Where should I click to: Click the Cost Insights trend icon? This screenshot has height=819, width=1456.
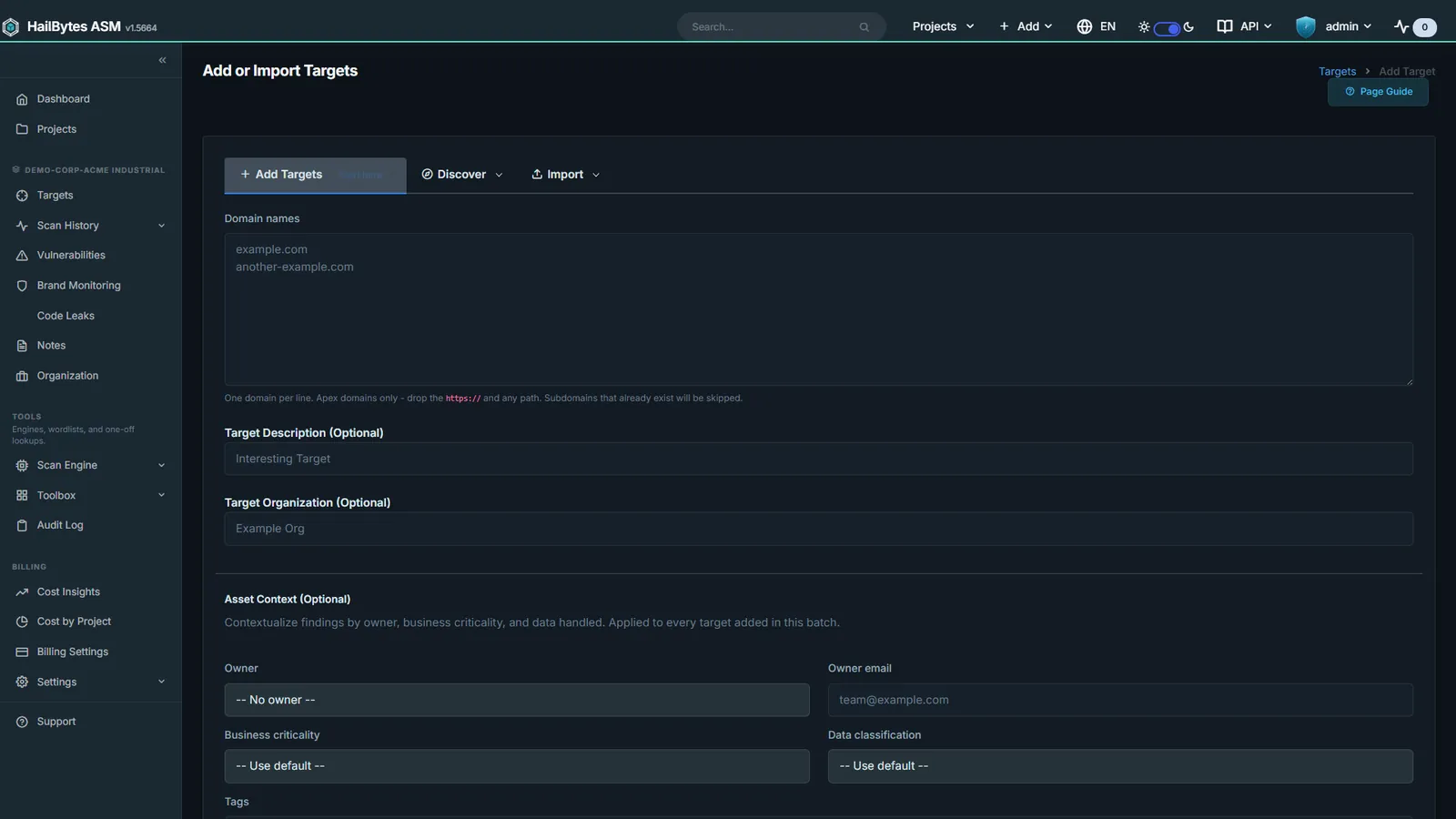tap(22, 591)
